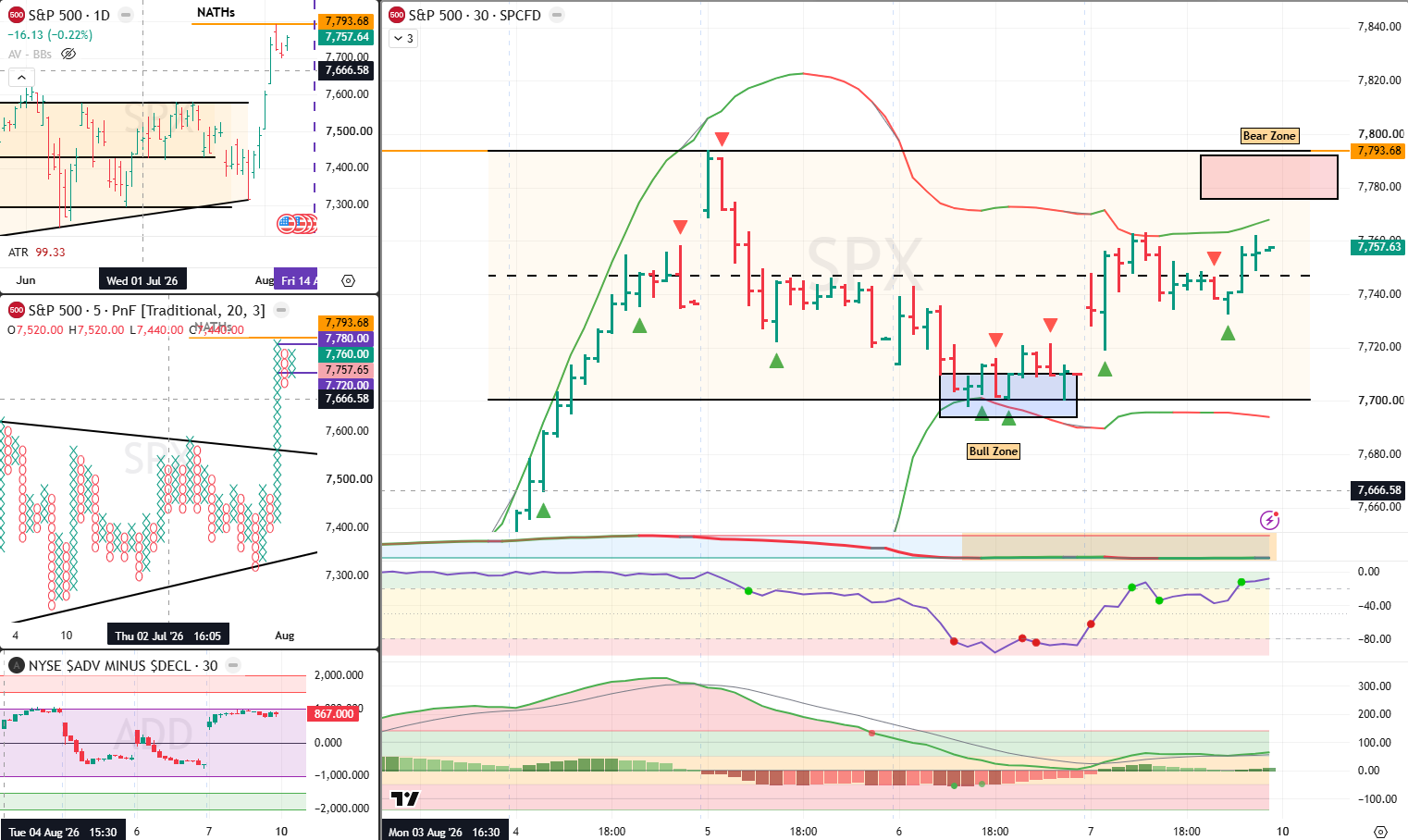This screenshot has height=840, width=1408.
Task: Click the S&P 500 · 1D symbol logo
Action: pyautogui.click(x=16, y=15)
